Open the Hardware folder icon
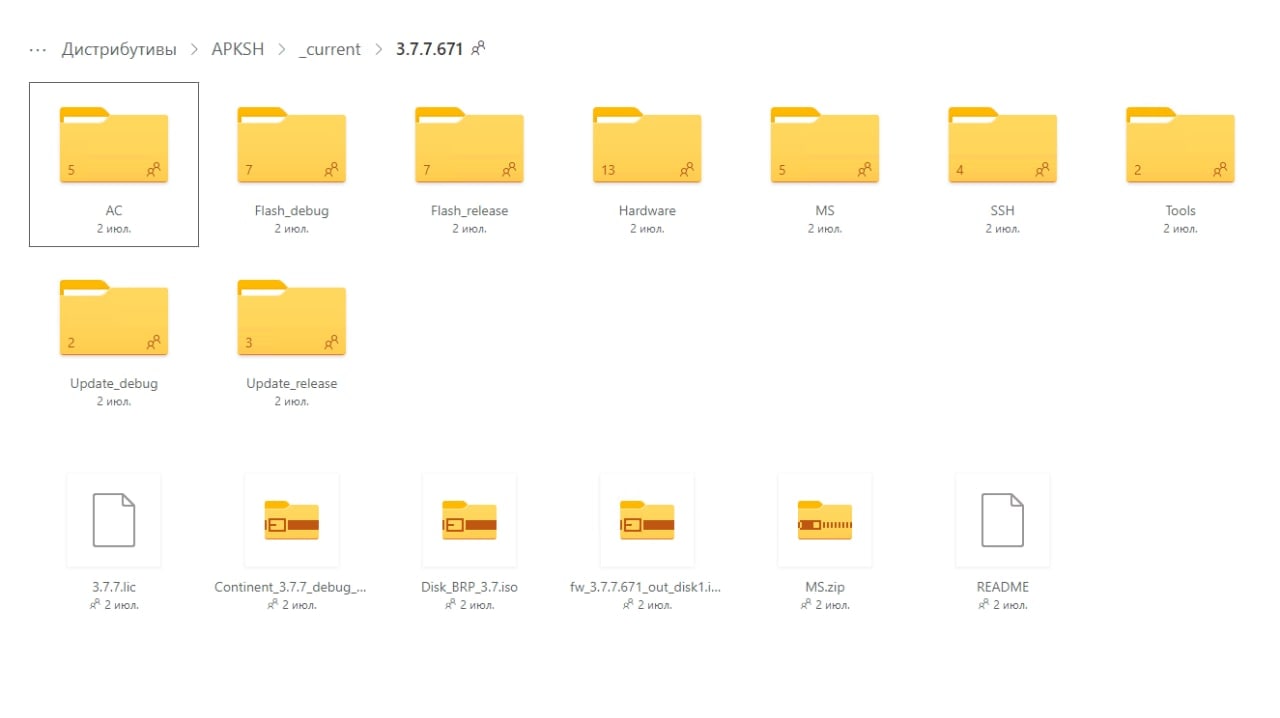The width and height of the screenshot is (1280, 718). pyautogui.click(x=647, y=145)
